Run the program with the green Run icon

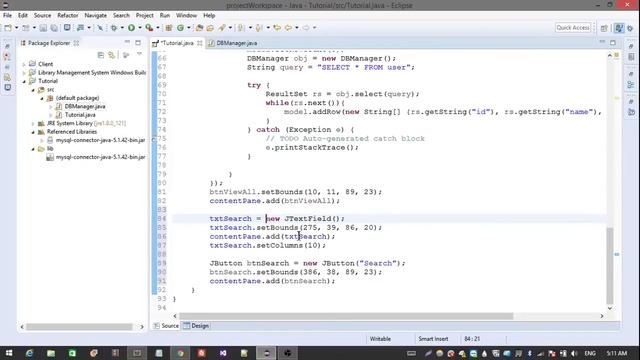[x=131, y=28]
